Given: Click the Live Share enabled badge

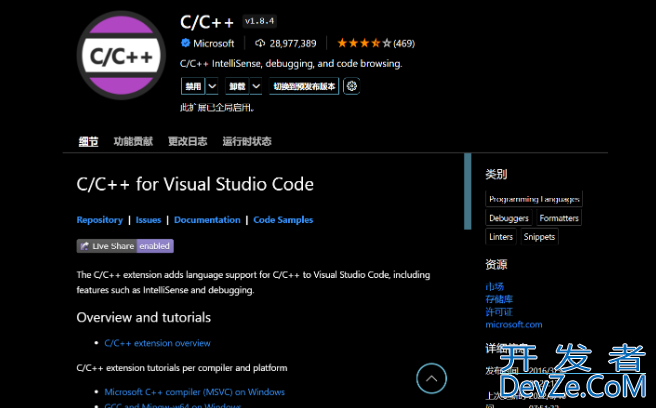Looking at the screenshot, I should coord(125,246).
